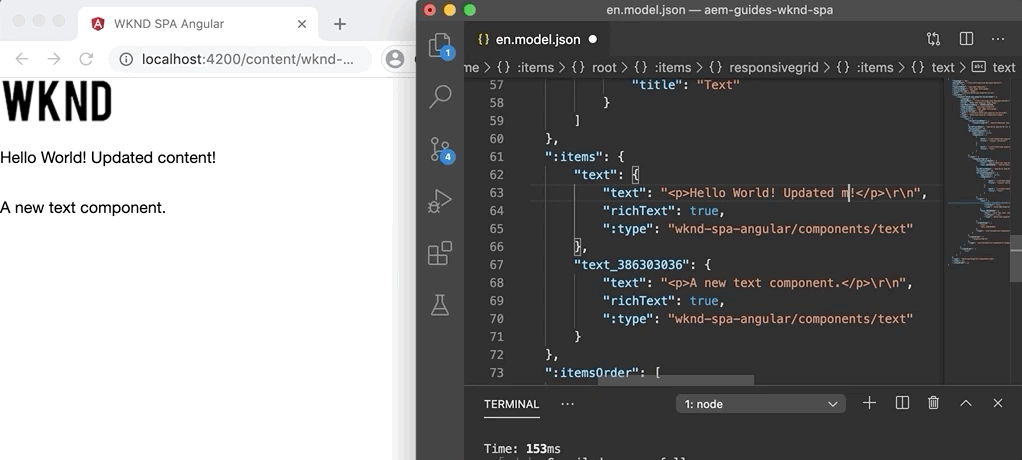The image size is (1022, 460).
Task: Open the Explorer view in VS Code activity bar
Action: click(x=441, y=46)
